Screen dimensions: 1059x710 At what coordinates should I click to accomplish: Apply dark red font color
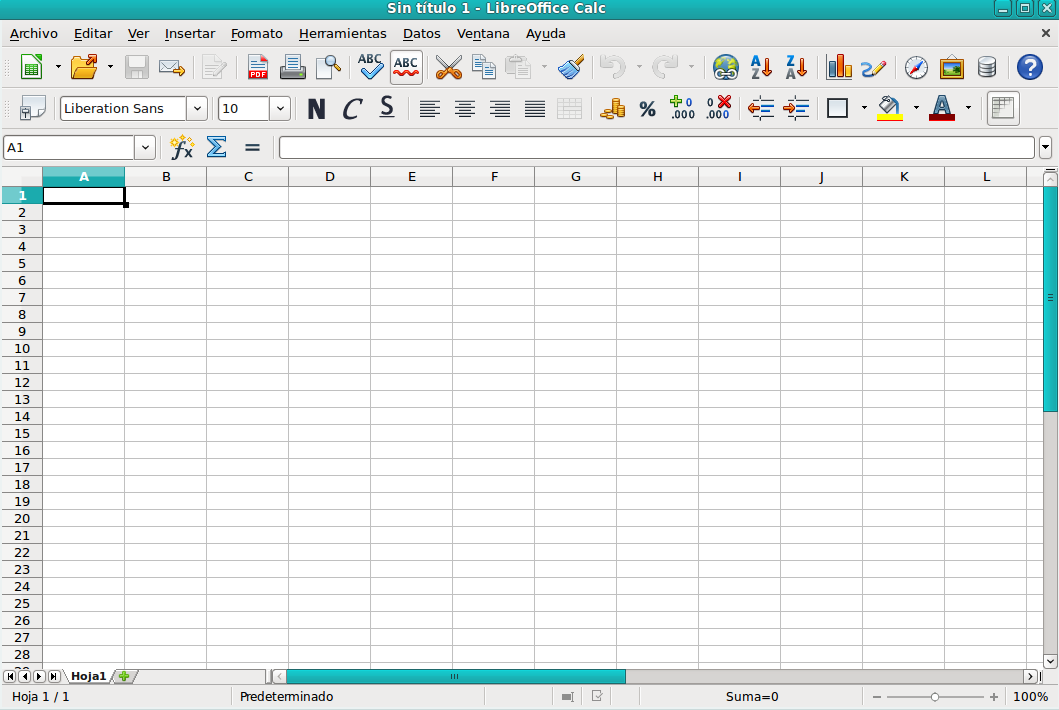click(941, 108)
